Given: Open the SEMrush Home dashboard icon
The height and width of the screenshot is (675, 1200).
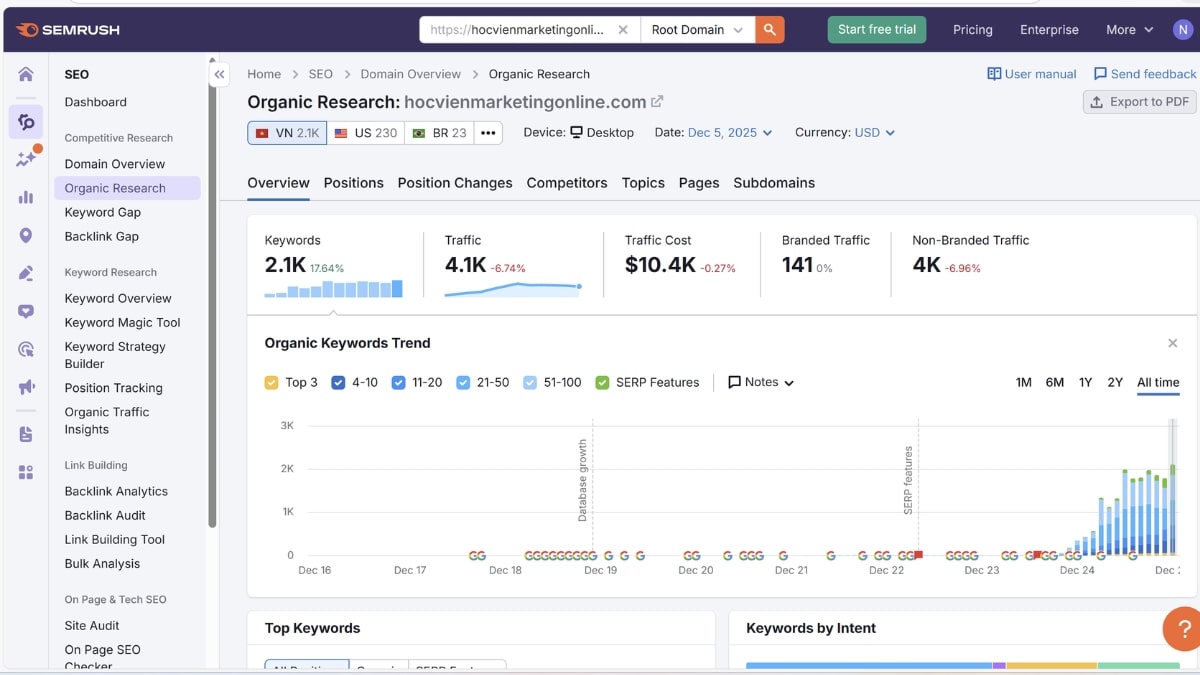Looking at the screenshot, I should point(26,74).
